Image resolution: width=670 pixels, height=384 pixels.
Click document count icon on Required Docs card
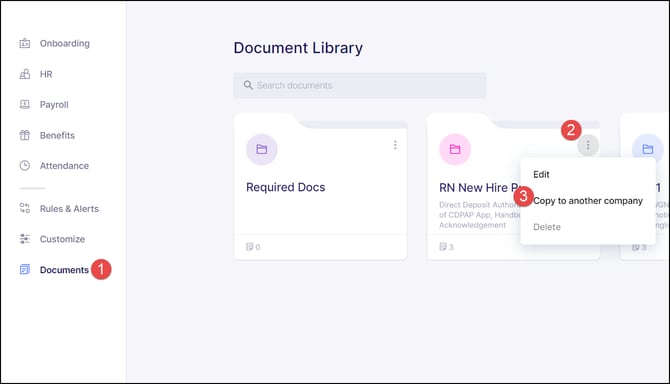tap(250, 246)
